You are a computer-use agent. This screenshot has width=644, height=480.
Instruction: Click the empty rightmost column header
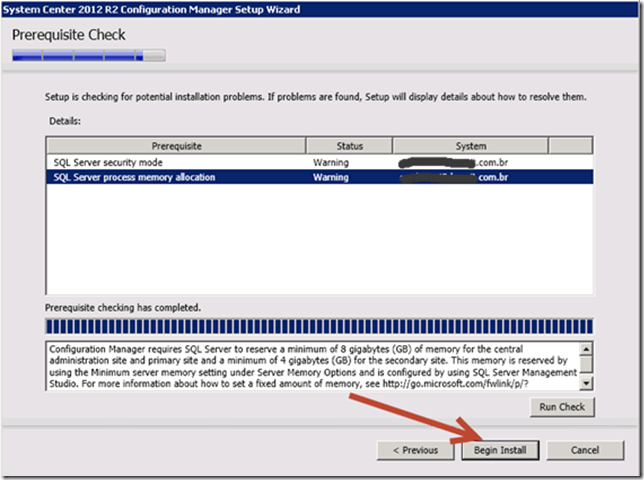pos(571,145)
